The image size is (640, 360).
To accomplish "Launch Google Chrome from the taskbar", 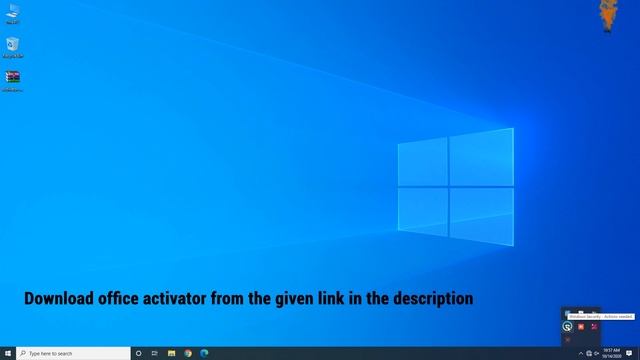I will [188, 353].
